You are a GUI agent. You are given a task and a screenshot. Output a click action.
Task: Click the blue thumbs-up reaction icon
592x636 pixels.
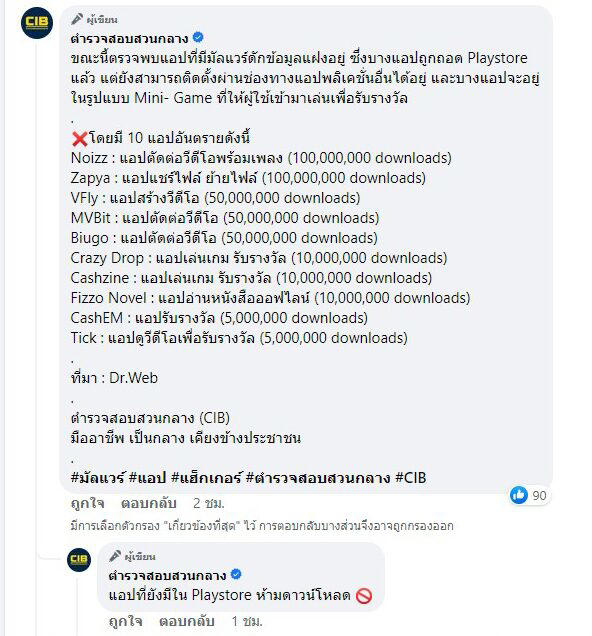(519, 495)
